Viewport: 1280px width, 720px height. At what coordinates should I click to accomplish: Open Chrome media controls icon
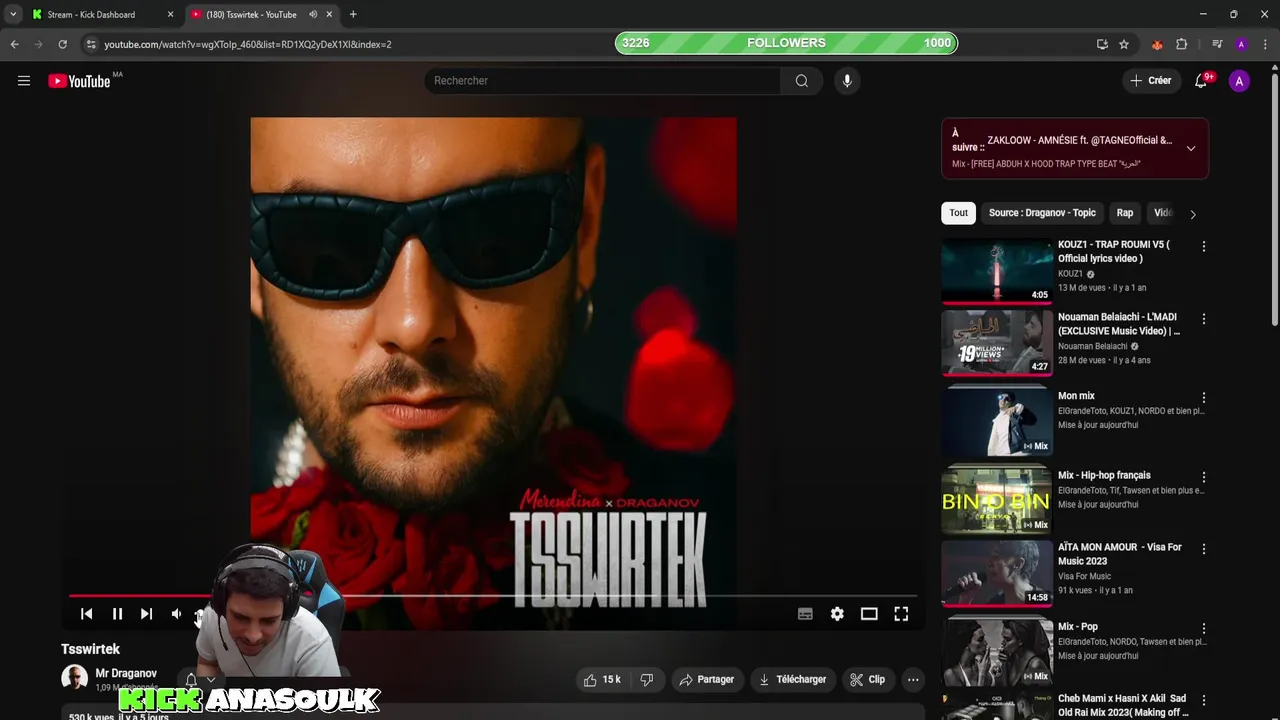pos(1217,44)
